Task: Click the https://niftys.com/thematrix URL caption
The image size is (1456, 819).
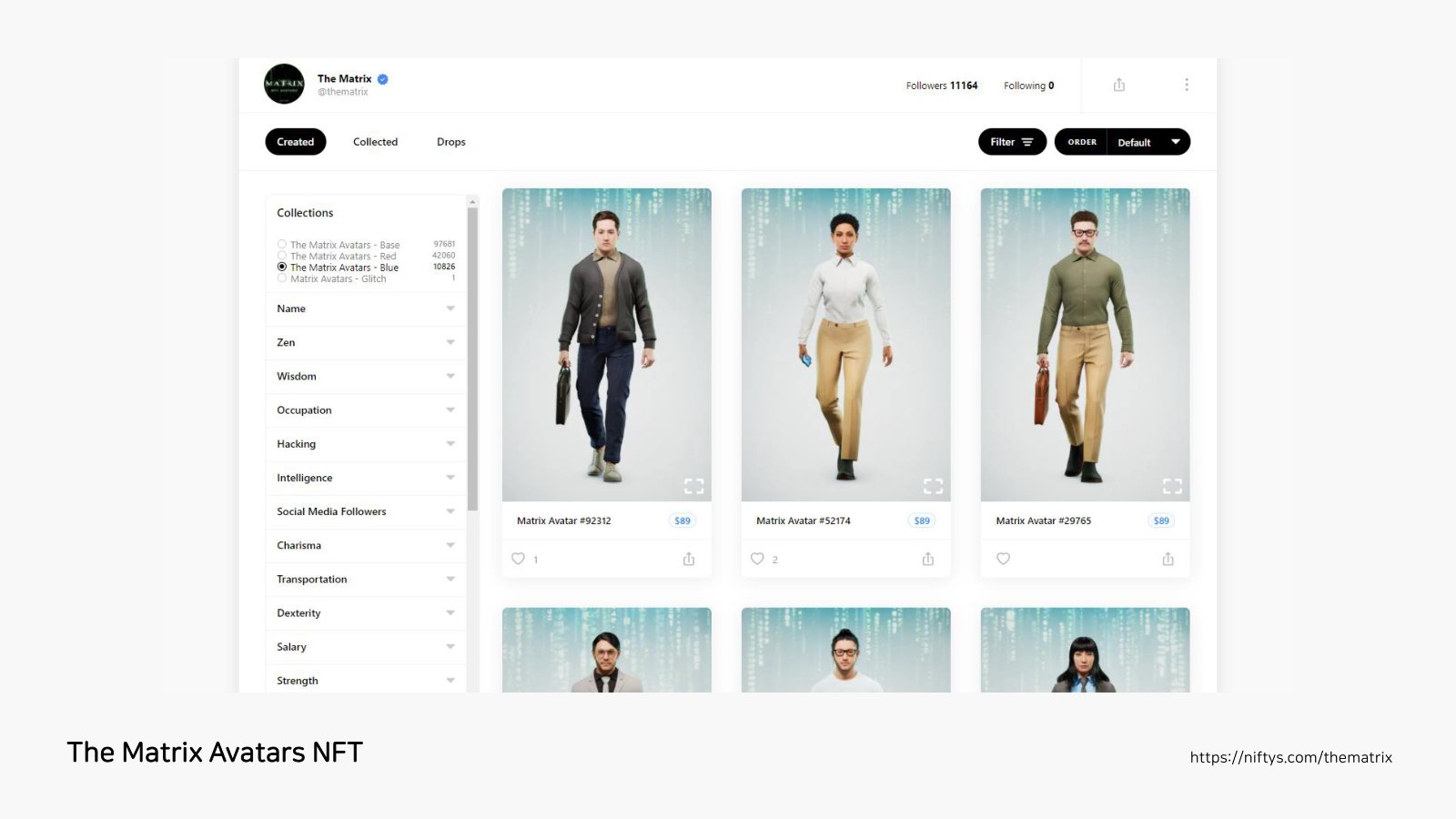Action: coord(1291,757)
